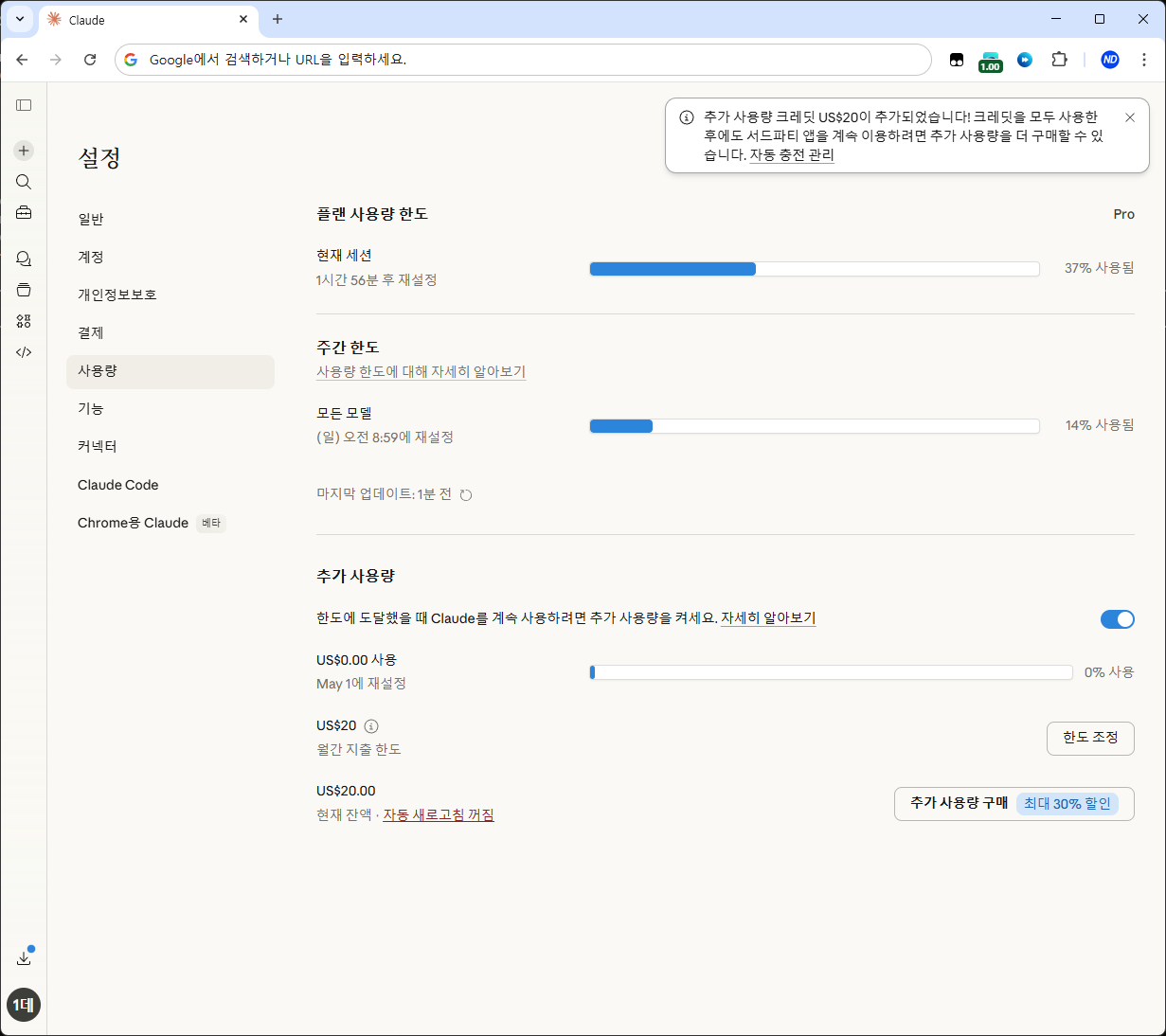Open the browser extensions puzzle icon
The width and height of the screenshot is (1166, 1036).
pos(1059,60)
